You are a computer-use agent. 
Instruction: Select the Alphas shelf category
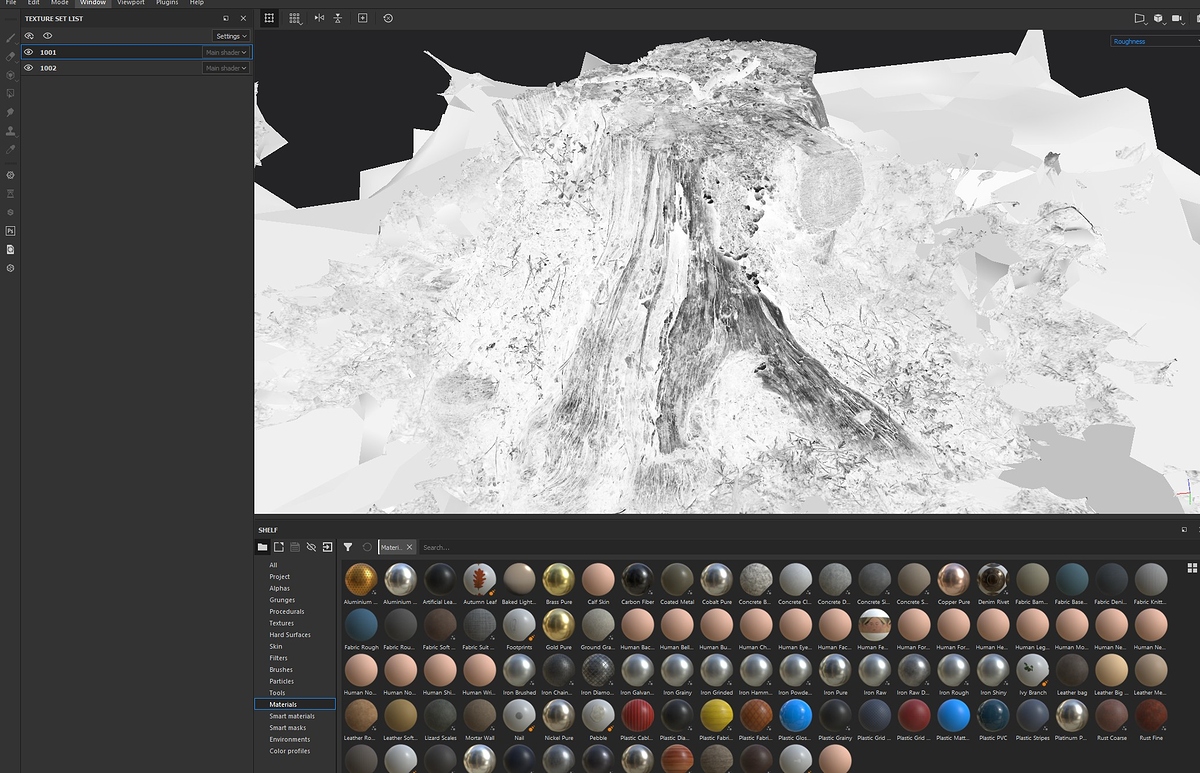pyautogui.click(x=279, y=588)
